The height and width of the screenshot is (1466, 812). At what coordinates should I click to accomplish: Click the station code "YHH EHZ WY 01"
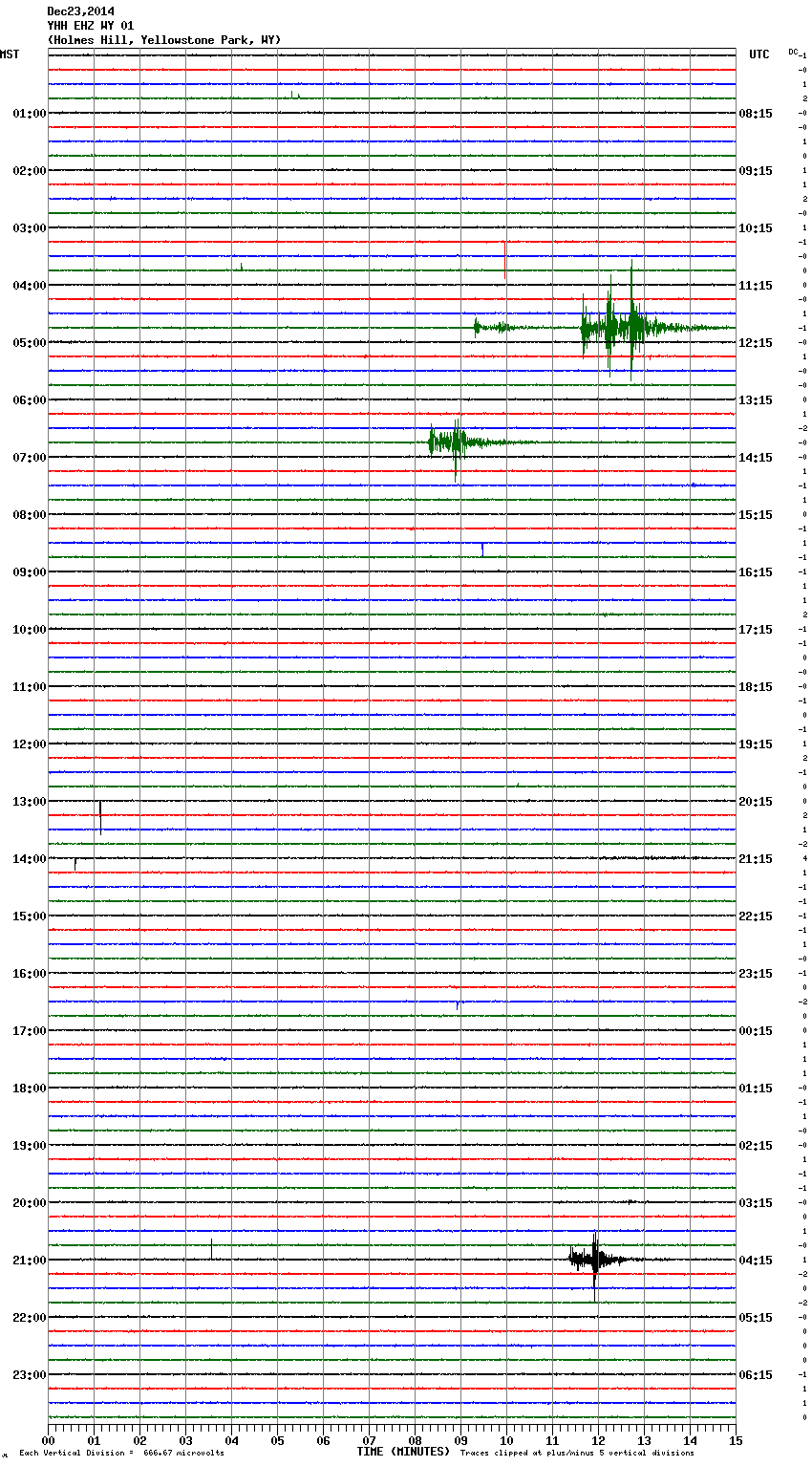pos(91,26)
